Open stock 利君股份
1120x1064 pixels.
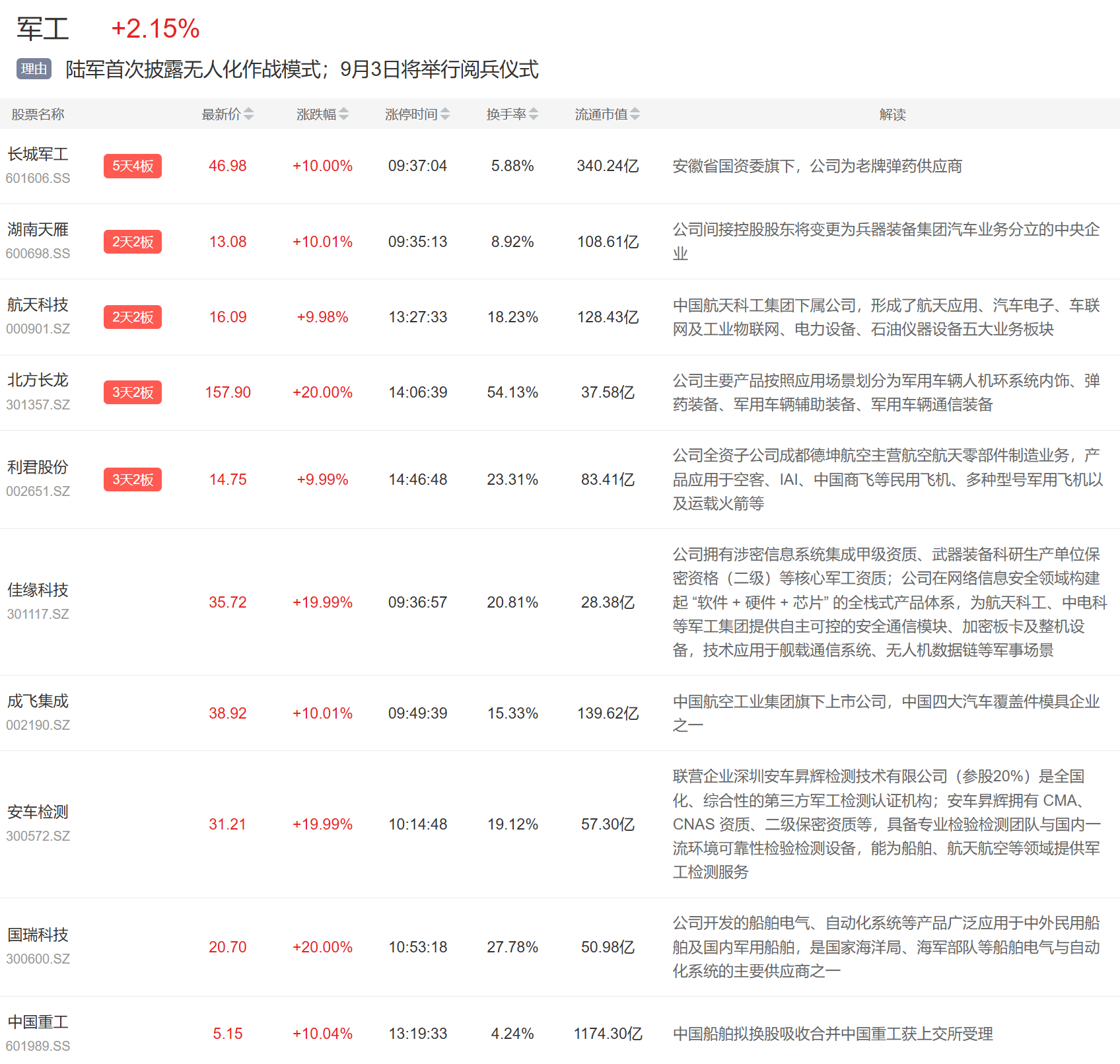click(x=38, y=468)
